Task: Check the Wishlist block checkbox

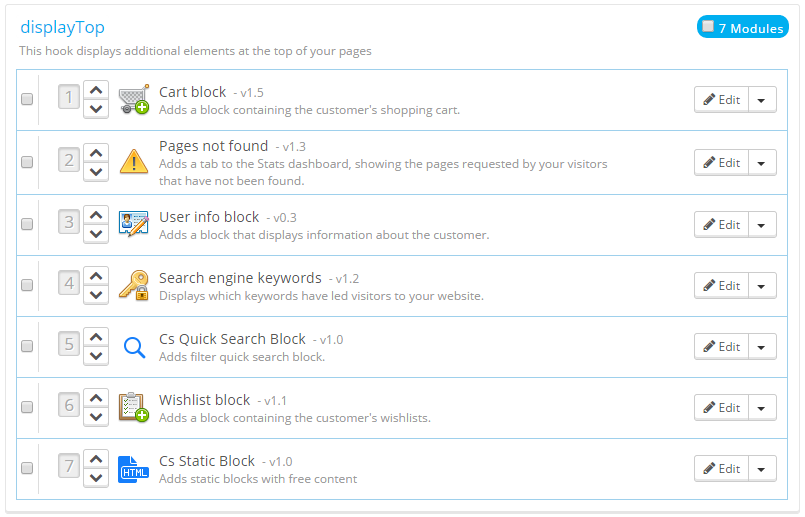Action: coord(27,407)
